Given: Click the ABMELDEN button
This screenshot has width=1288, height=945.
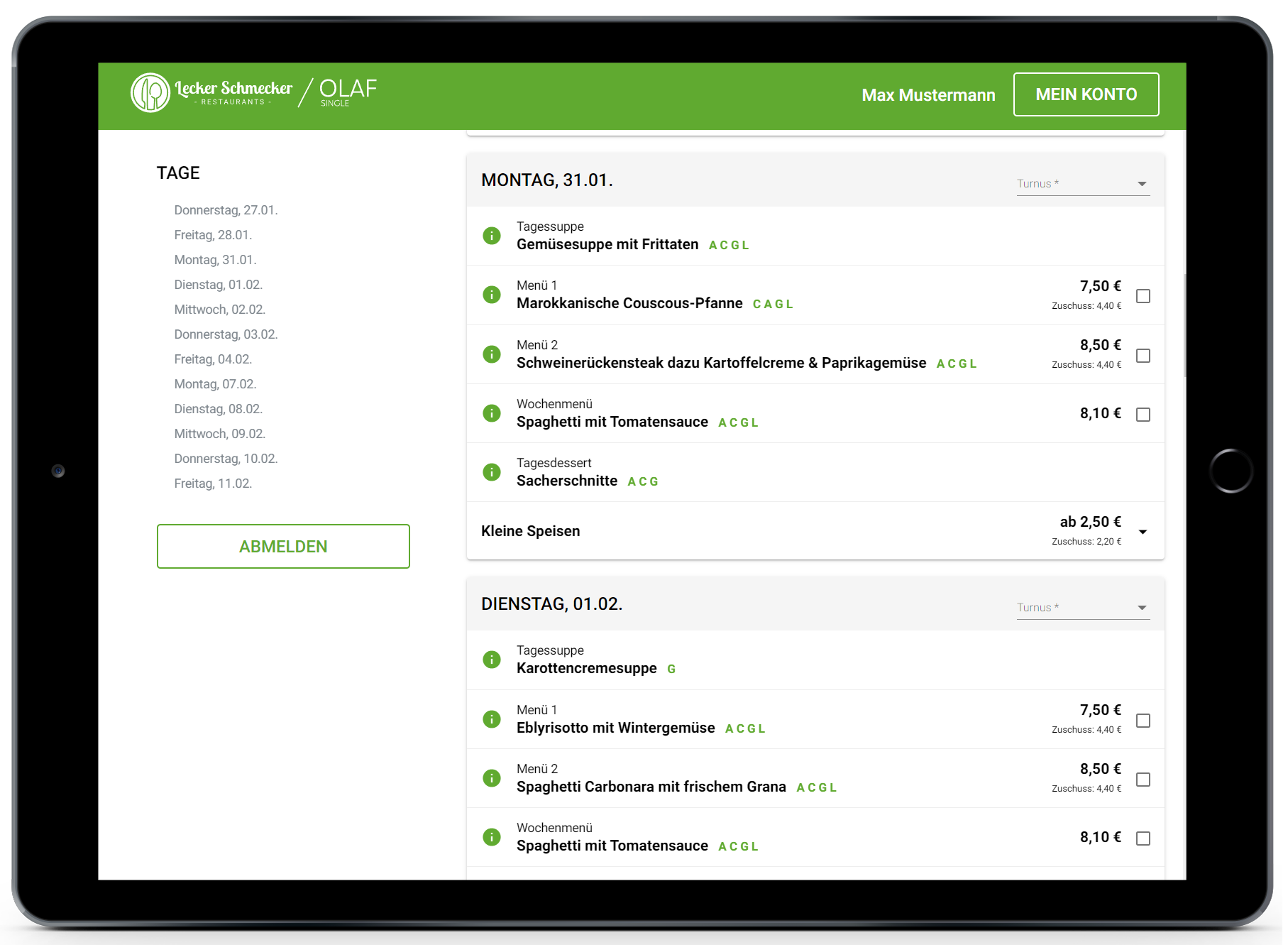Looking at the screenshot, I should (283, 547).
